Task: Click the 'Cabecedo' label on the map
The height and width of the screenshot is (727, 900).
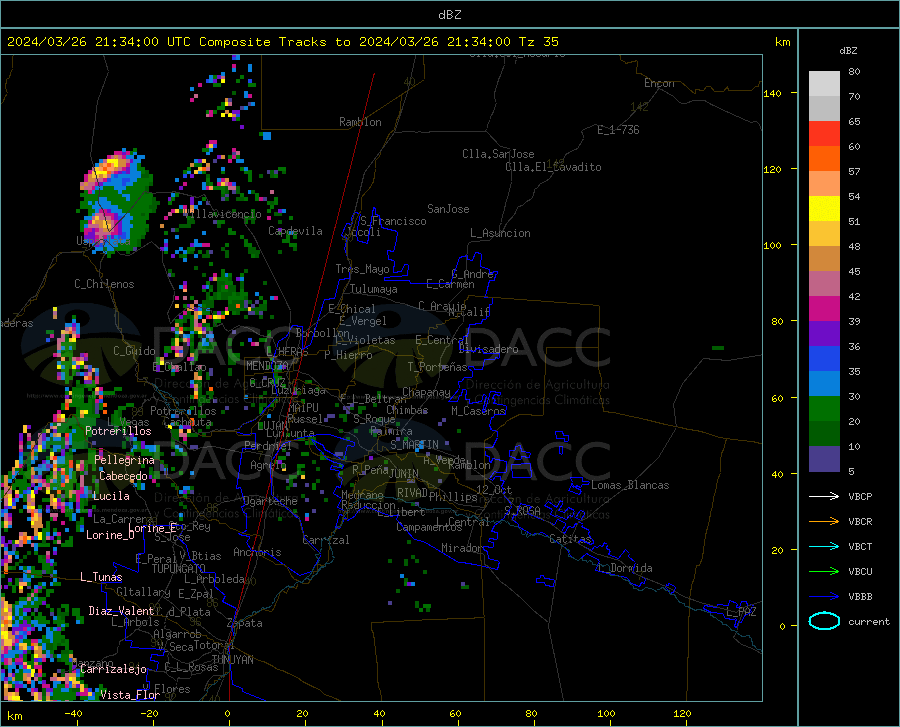Action: coord(123,476)
